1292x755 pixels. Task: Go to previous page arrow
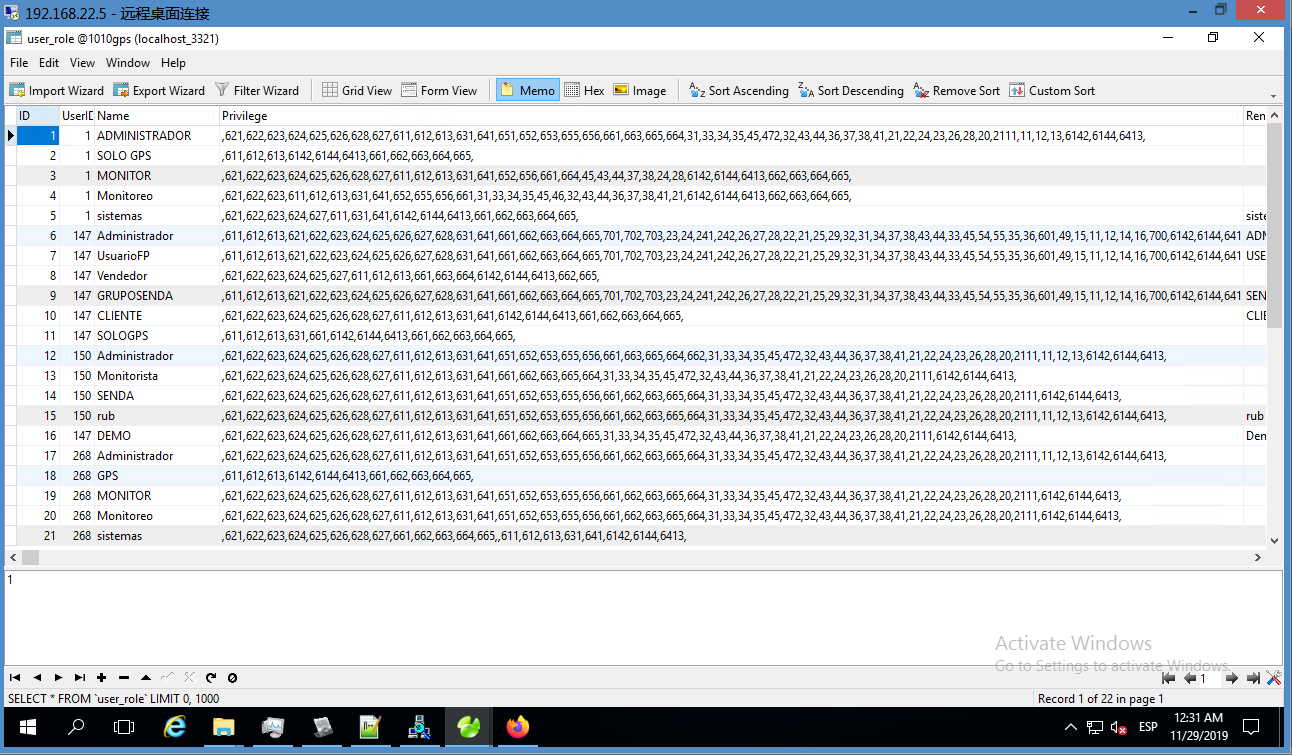[x=1190, y=678]
